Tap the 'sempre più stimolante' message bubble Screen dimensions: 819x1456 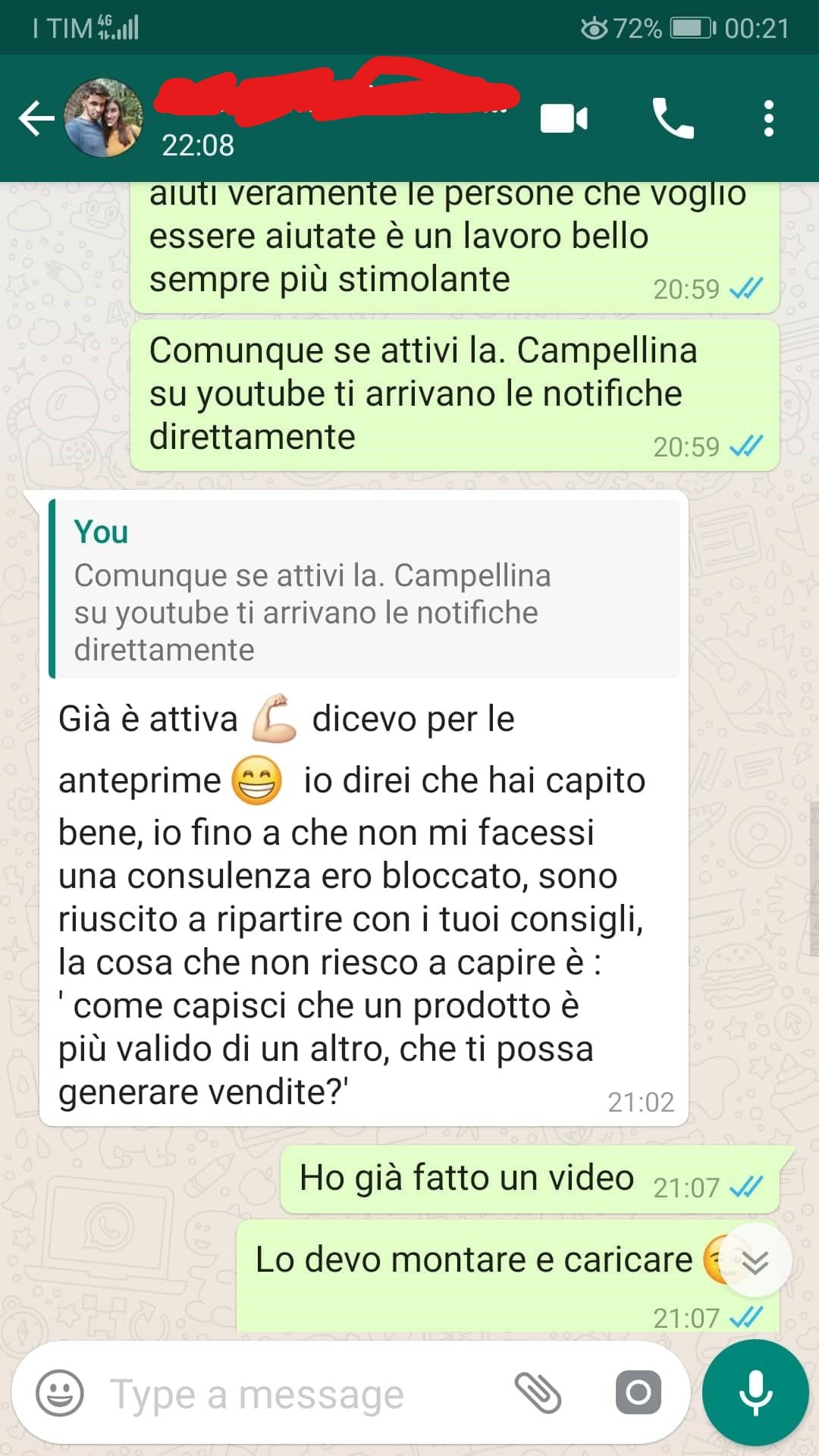455,247
